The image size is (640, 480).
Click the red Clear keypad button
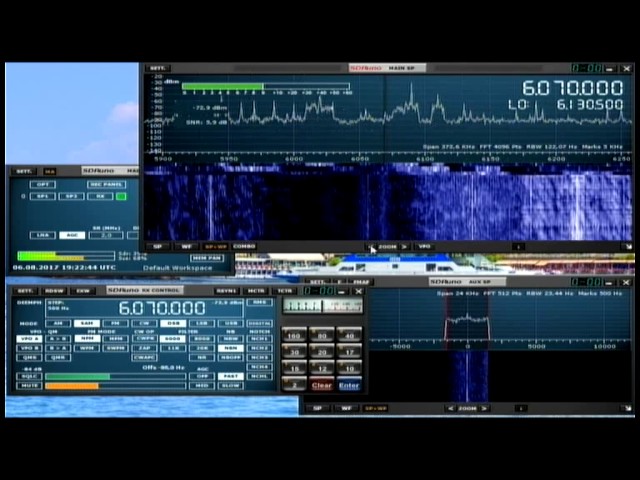coord(322,385)
